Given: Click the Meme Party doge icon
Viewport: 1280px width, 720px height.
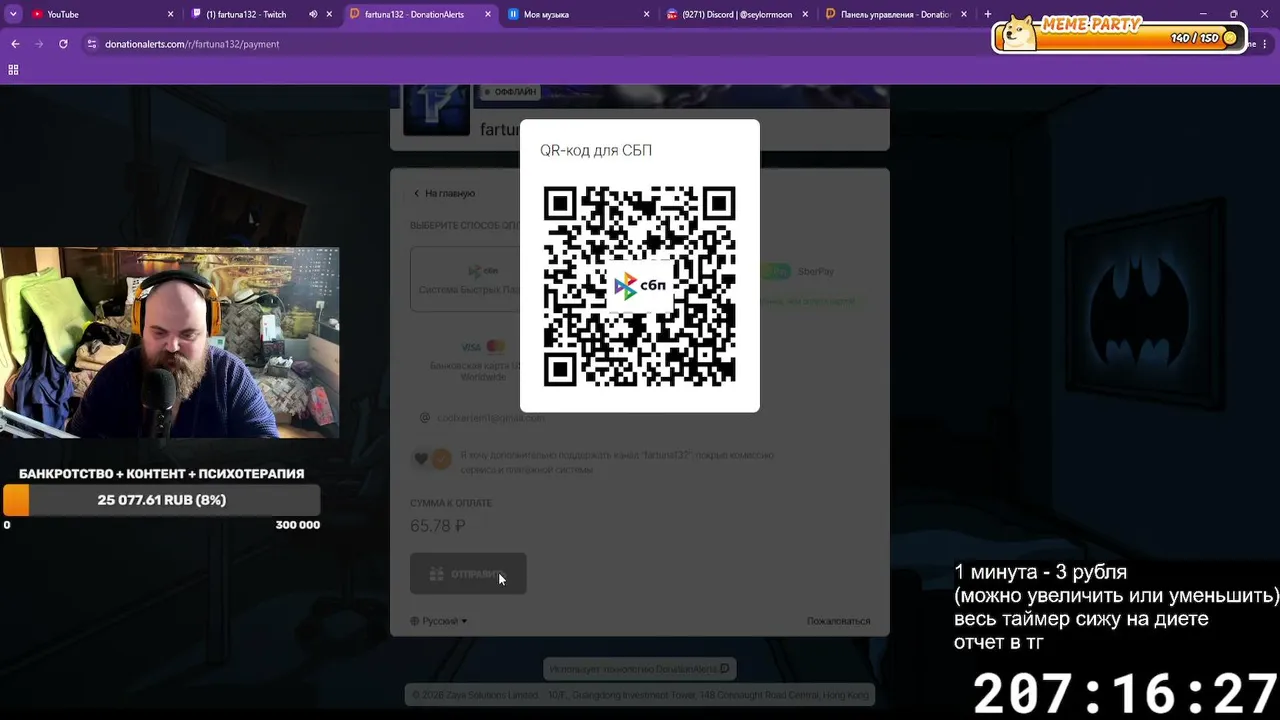Looking at the screenshot, I should (x=1019, y=33).
